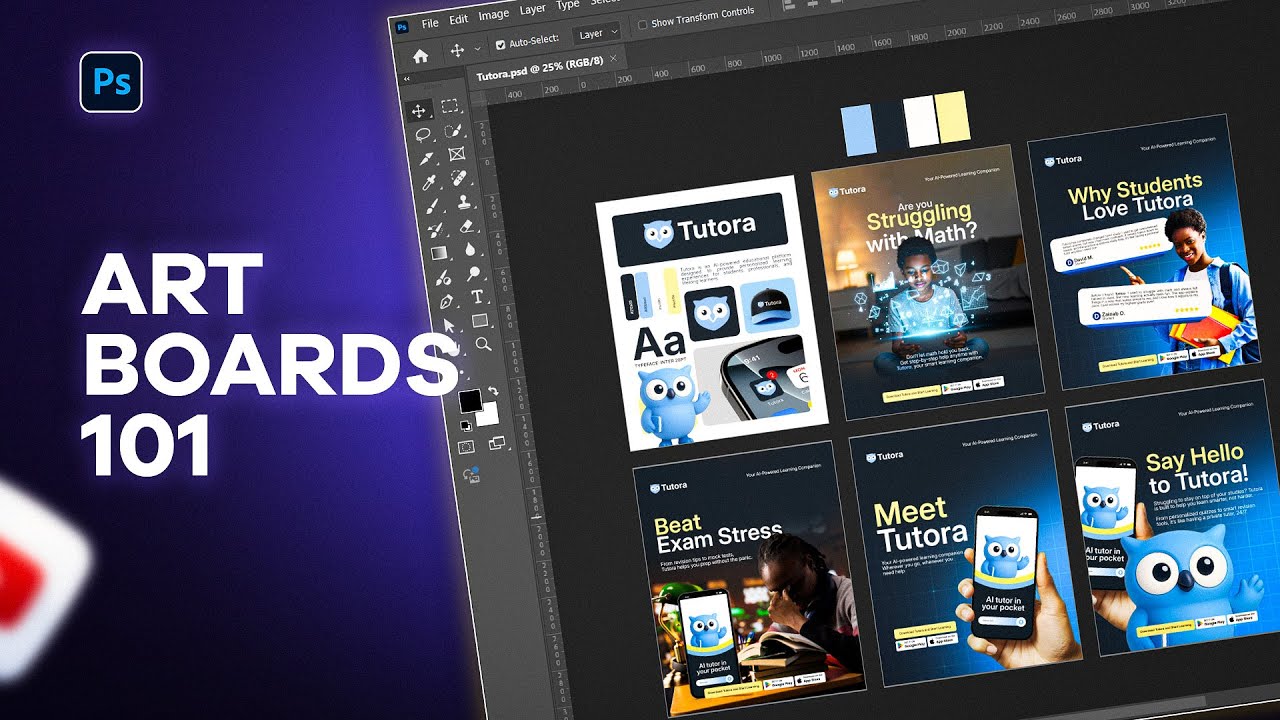The height and width of the screenshot is (720, 1280).
Task: Change screen mode icon
Action: (x=497, y=442)
